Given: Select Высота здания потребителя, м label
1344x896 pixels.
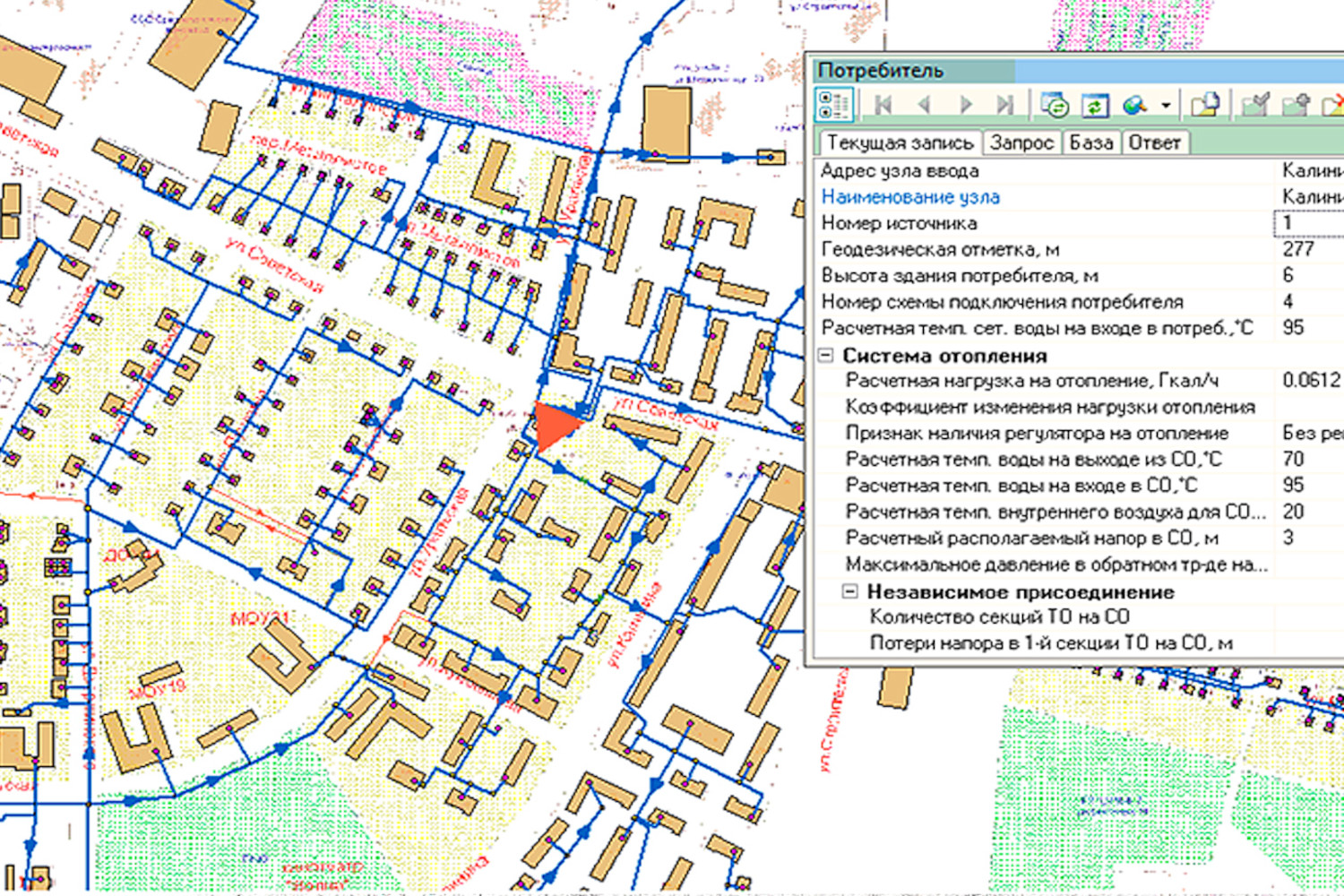Looking at the screenshot, I should [960, 275].
